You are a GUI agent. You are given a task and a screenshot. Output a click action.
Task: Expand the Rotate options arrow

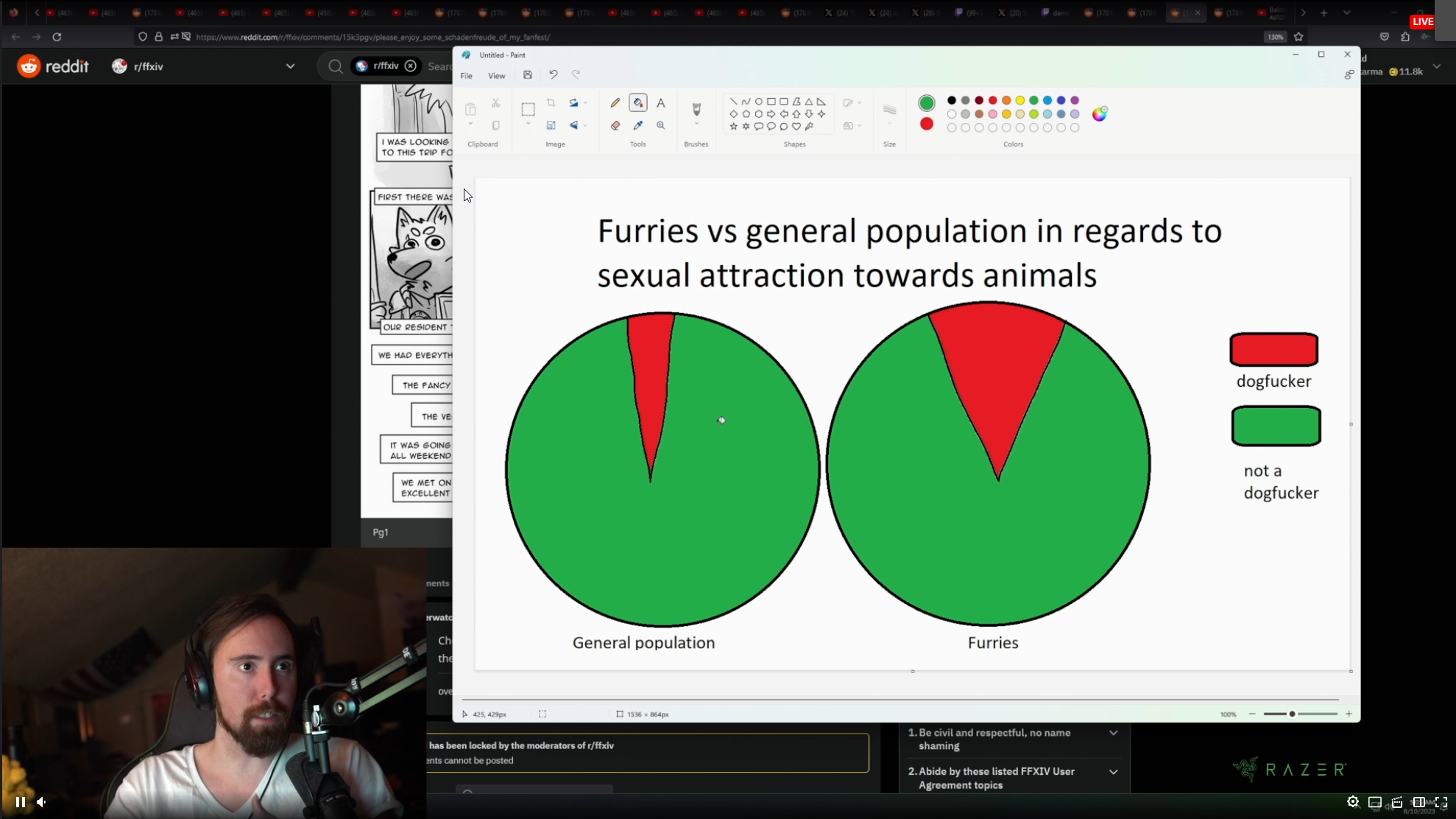(x=585, y=103)
